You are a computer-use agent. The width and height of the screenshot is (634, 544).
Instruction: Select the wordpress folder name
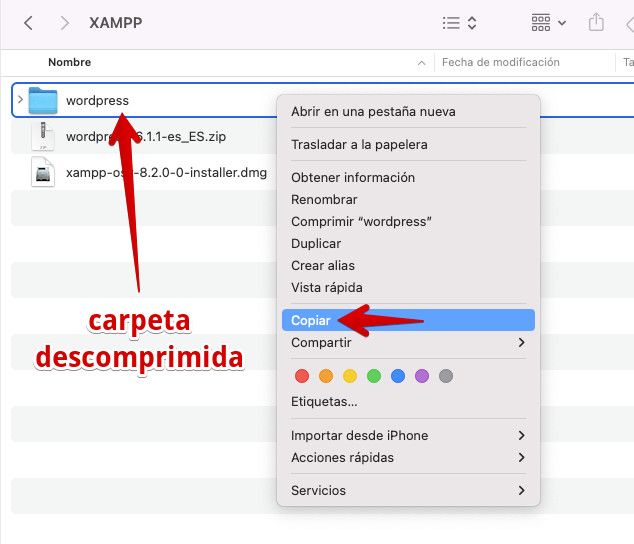(x=97, y=100)
